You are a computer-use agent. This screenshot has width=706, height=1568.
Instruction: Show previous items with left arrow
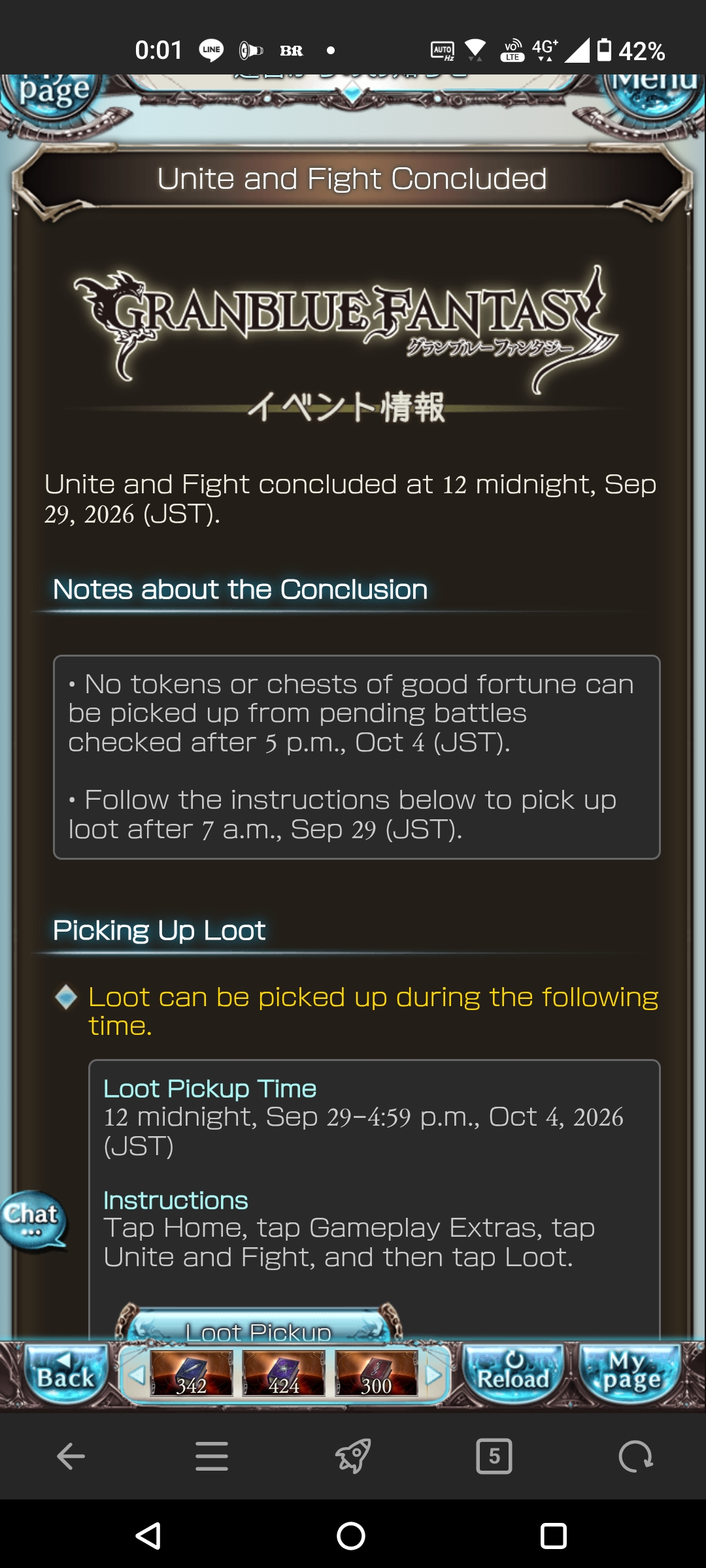(x=136, y=1375)
